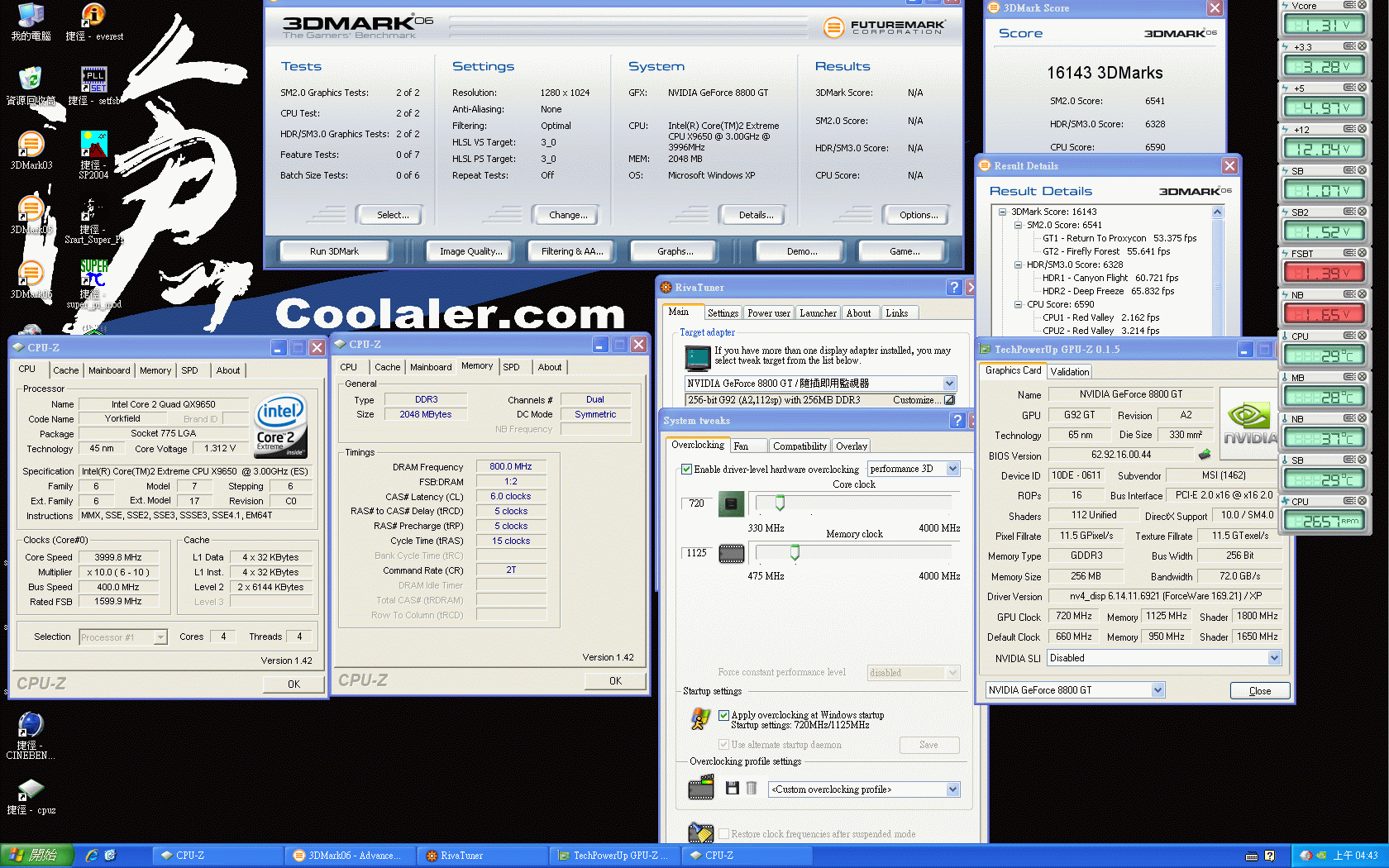Image resolution: width=1389 pixels, height=868 pixels.
Task: Click the NVIDIA logo in GPU-Z
Action: 1249,423
